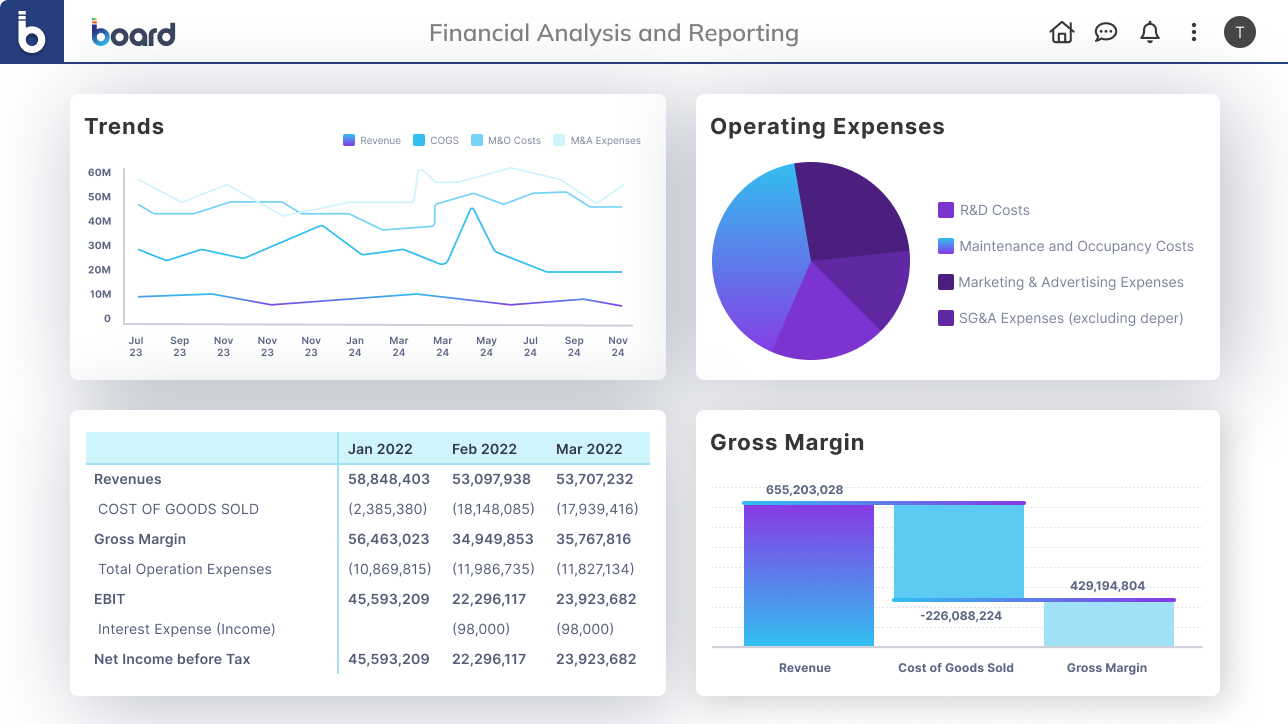The height and width of the screenshot is (724, 1288).
Task: Select the EBIT row label
Action: 109,599
